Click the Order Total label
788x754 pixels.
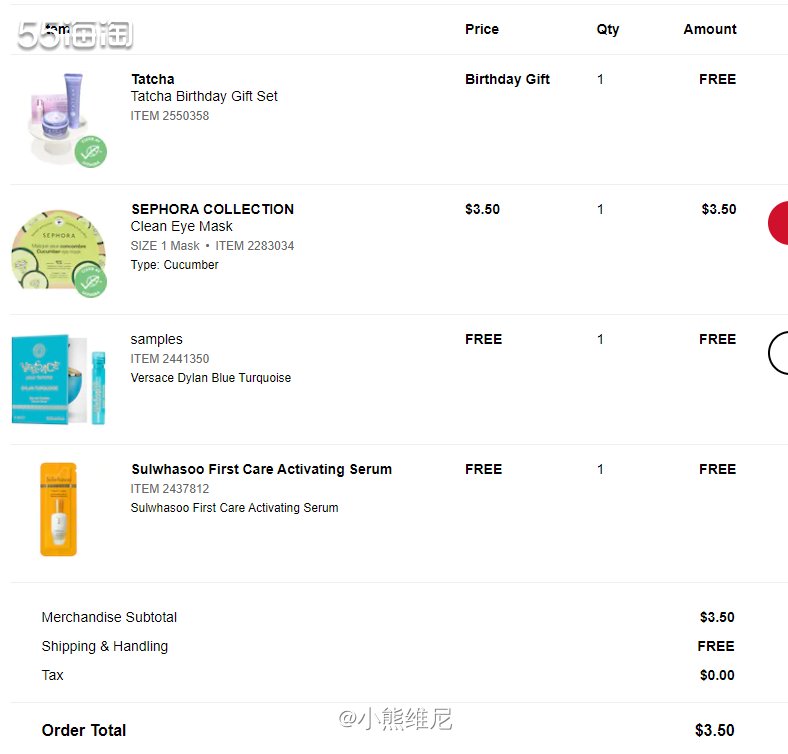pyautogui.click(x=84, y=730)
